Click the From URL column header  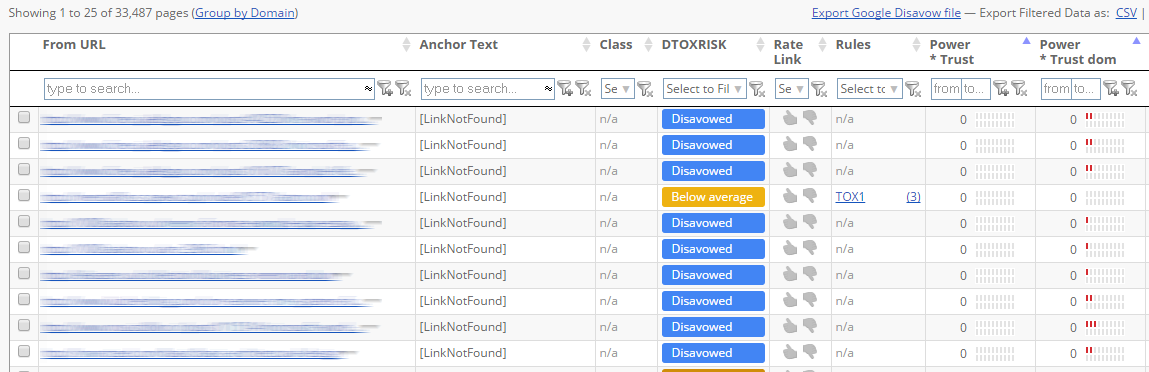74,45
